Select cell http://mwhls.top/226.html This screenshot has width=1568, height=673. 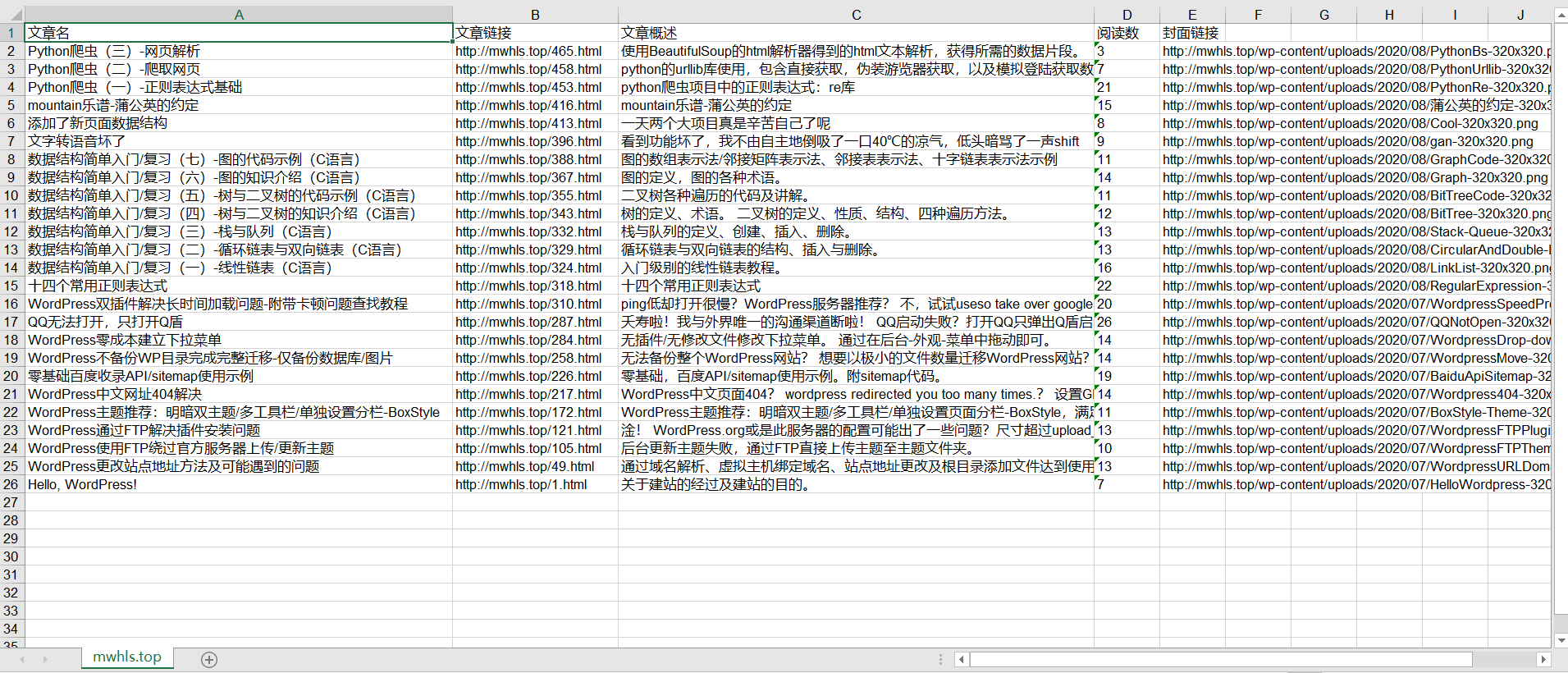pos(535,376)
